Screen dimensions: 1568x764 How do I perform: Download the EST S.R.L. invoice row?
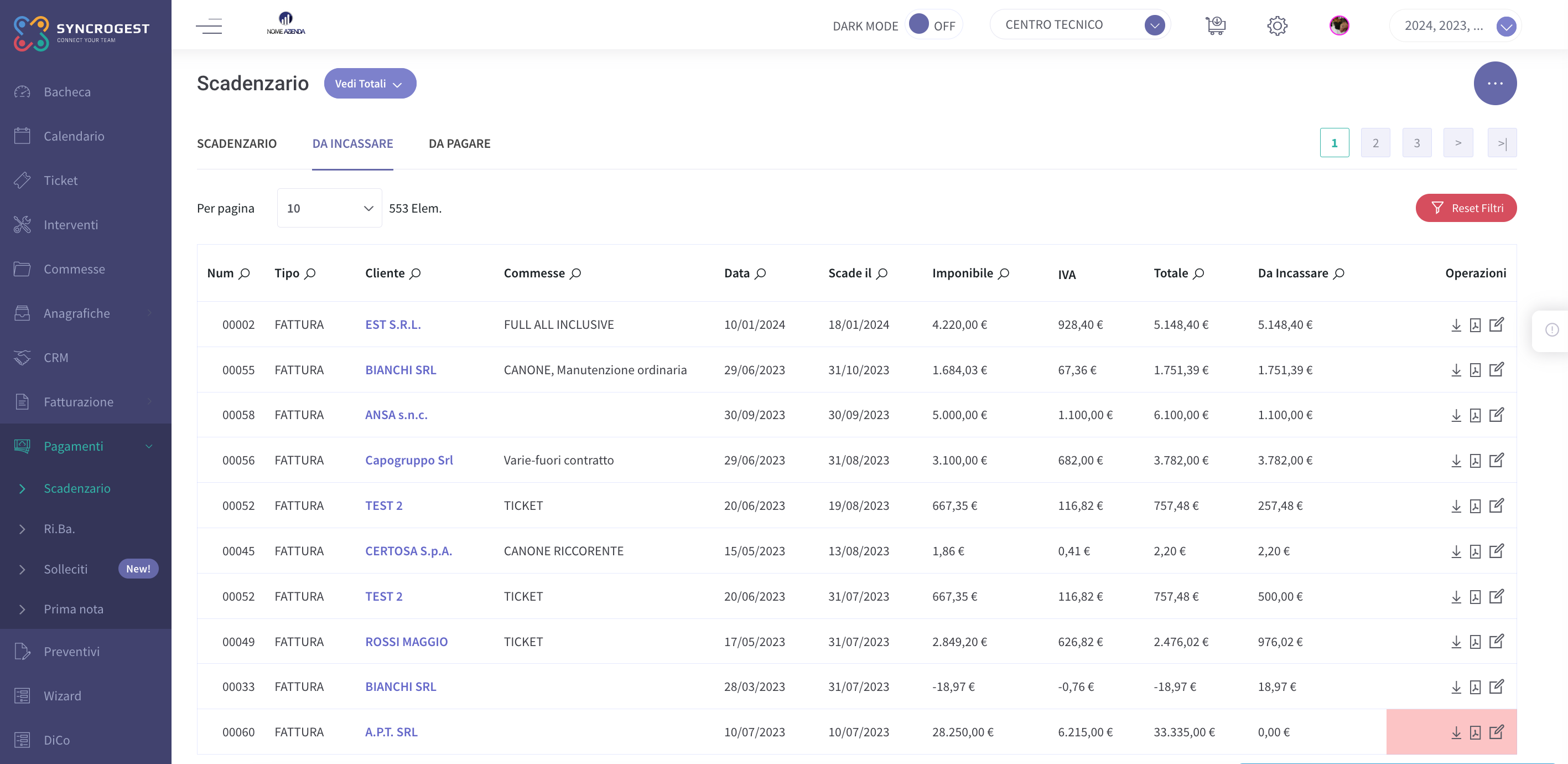[x=1456, y=325]
